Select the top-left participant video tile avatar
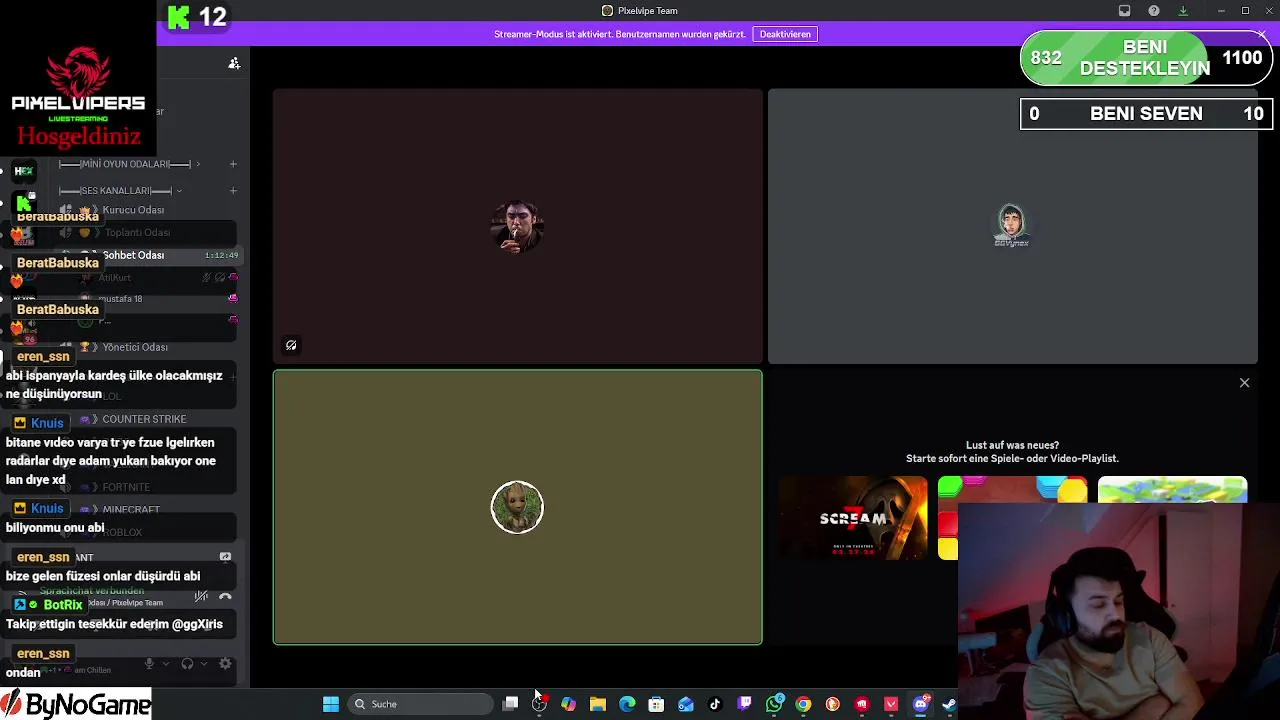Viewport: 1280px width, 720px height. (517, 226)
